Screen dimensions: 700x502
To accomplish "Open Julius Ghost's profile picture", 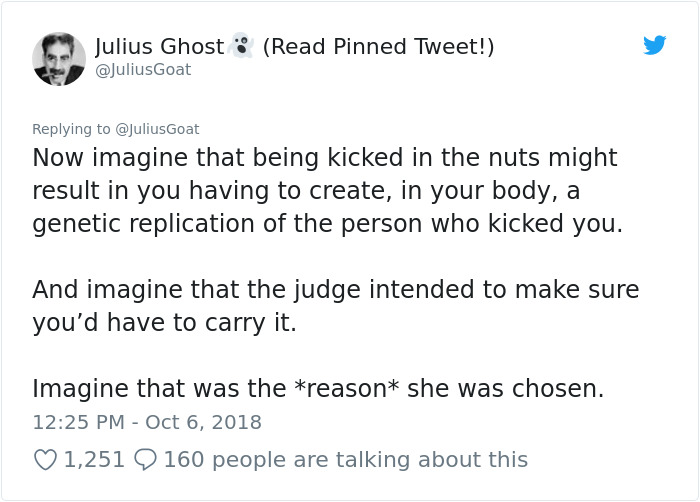I will tap(59, 57).
